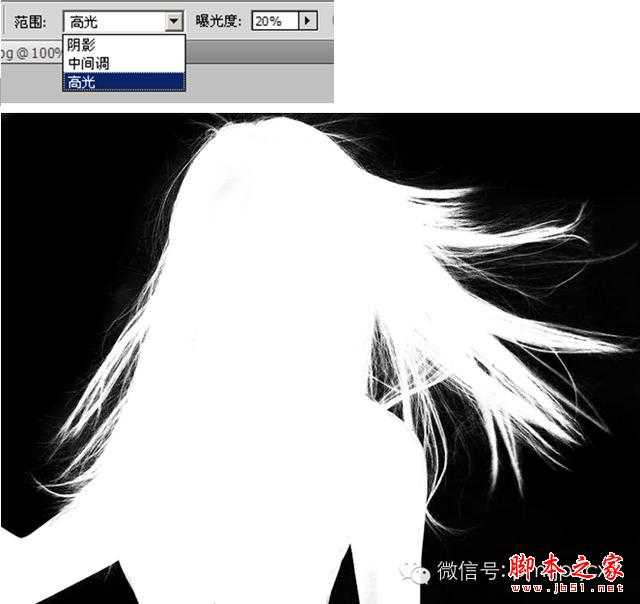The height and width of the screenshot is (604, 640).
Task: Click the document tab showing @100%
Action: (31, 53)
